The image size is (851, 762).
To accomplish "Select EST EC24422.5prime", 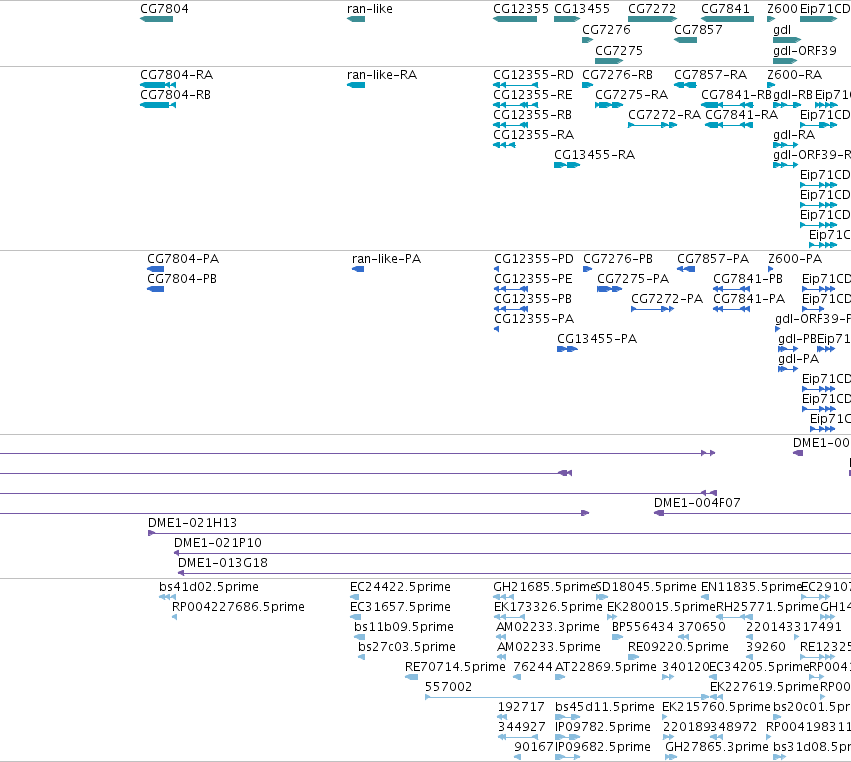I will click(x=400, y=587).
